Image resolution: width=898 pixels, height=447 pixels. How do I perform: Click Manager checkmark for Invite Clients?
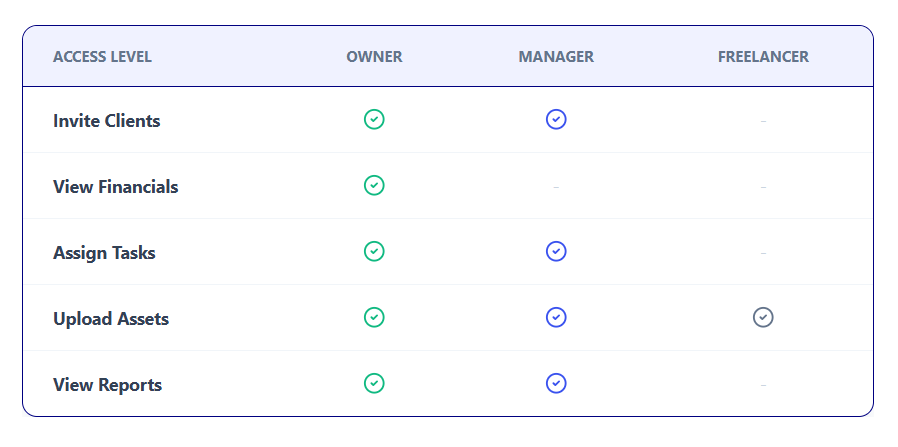tap(556, 120)
